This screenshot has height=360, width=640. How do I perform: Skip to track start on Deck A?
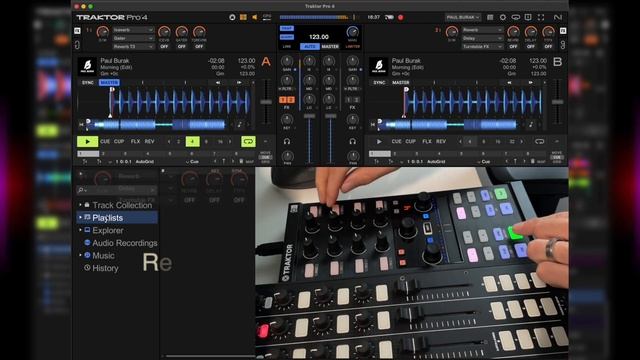[x=81, y=124]
